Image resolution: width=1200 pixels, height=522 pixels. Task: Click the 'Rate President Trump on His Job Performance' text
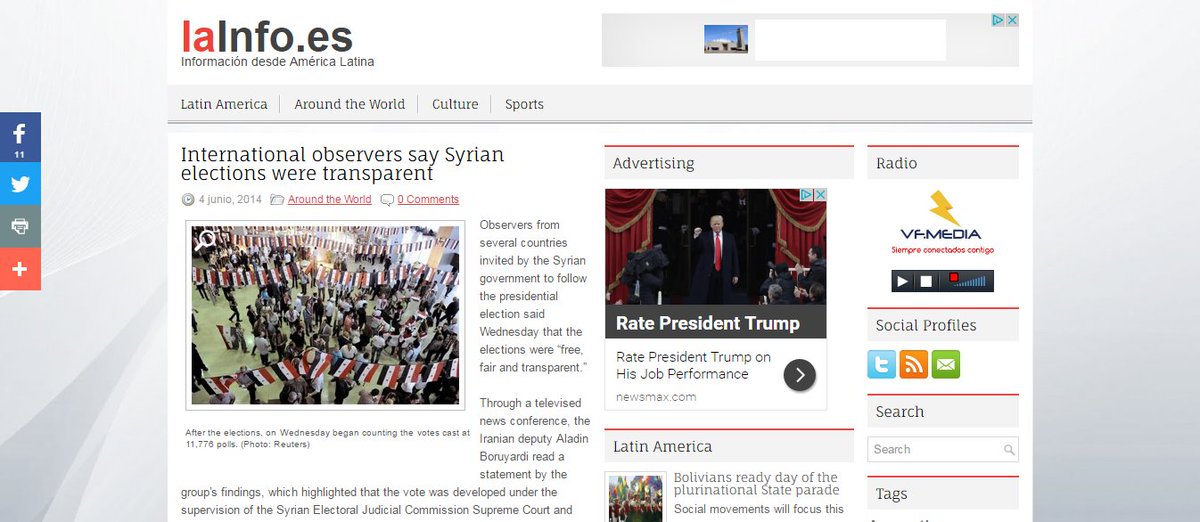tap(693, 365)
